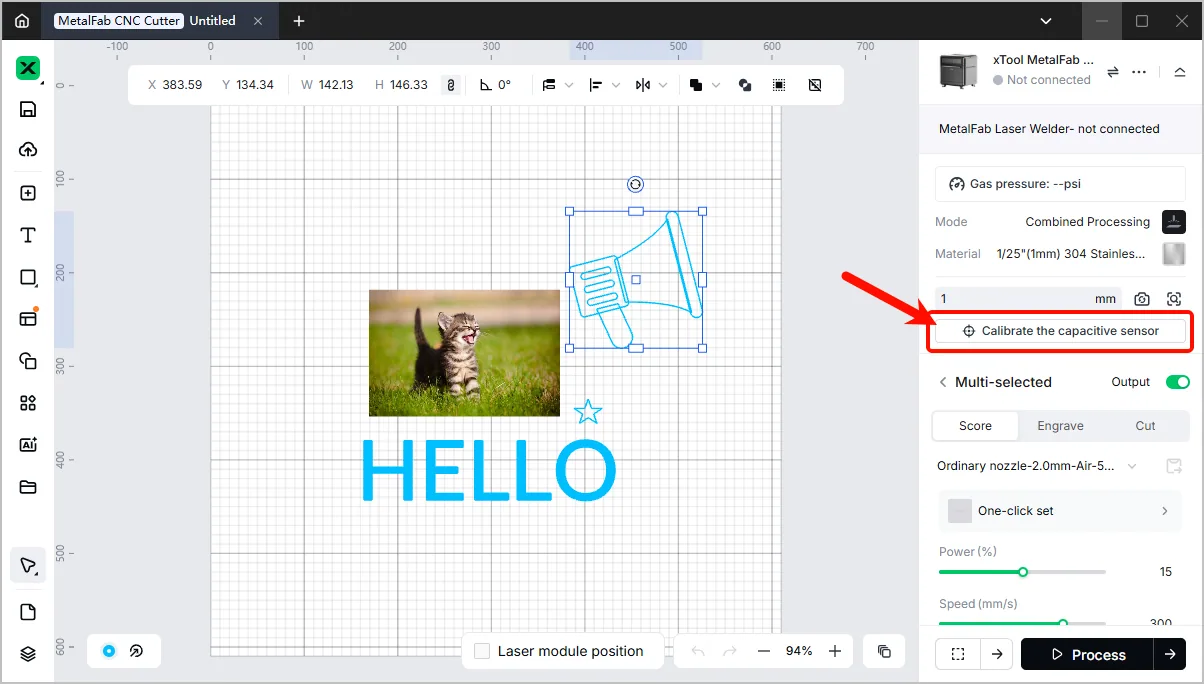Screen dimensions: 1204x684
Task: Redo the last action
Action: (x=730, y=651)
